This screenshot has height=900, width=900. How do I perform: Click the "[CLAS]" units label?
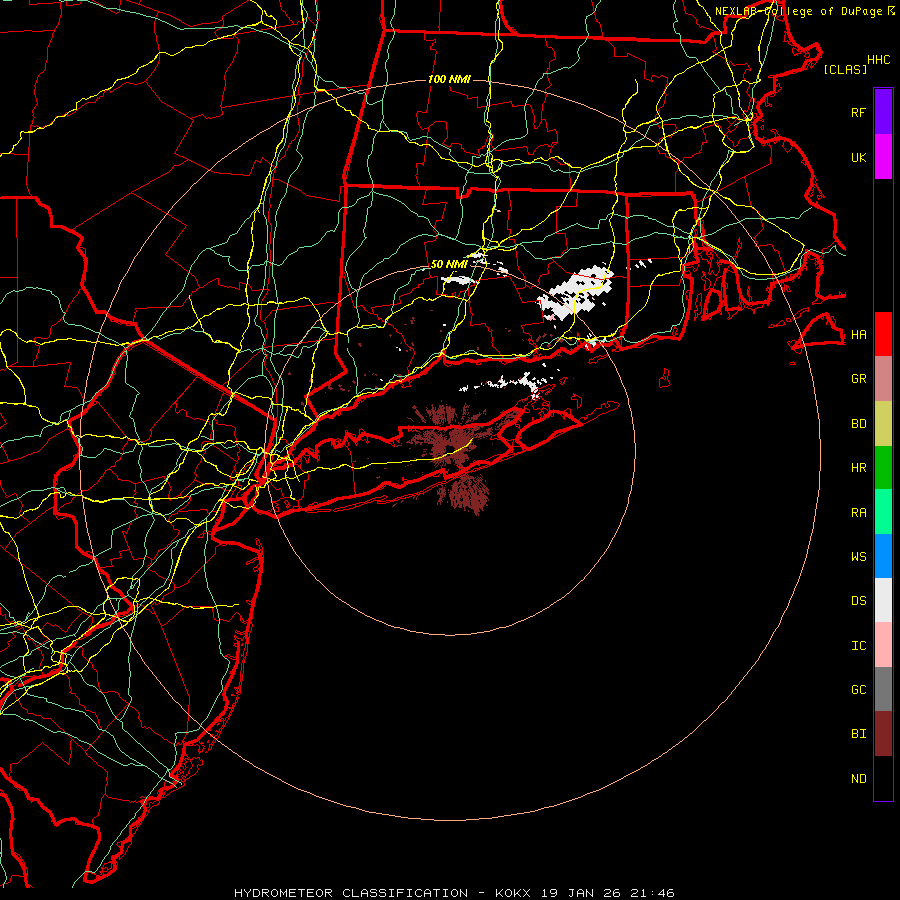pos(845,69)
